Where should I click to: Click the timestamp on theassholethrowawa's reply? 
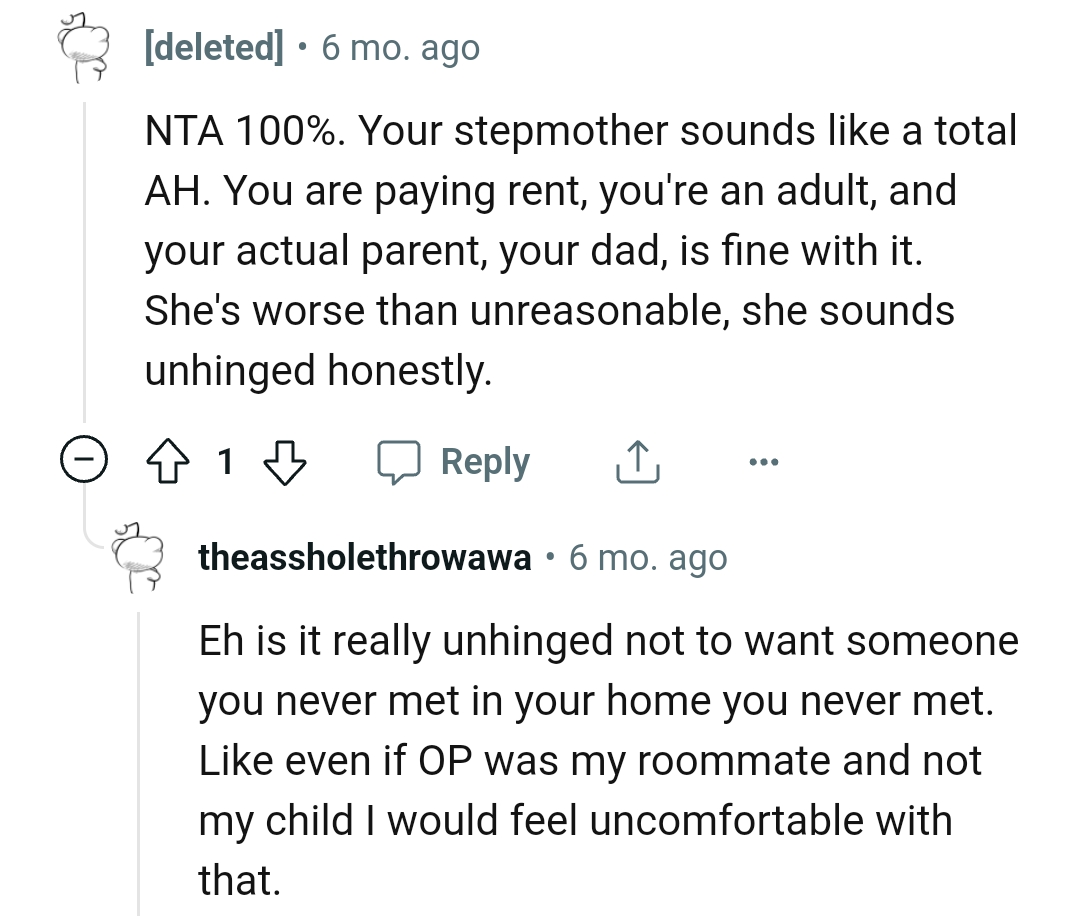[x=650, y=558]
